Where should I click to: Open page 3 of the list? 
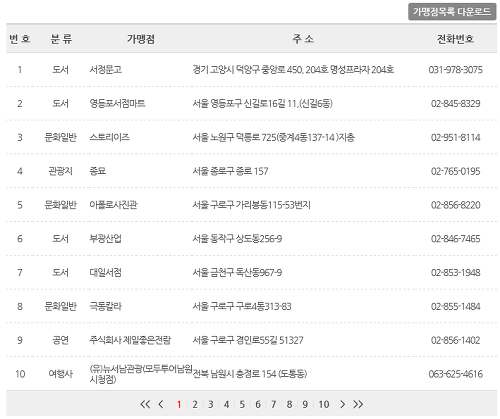tap(211, 404)
